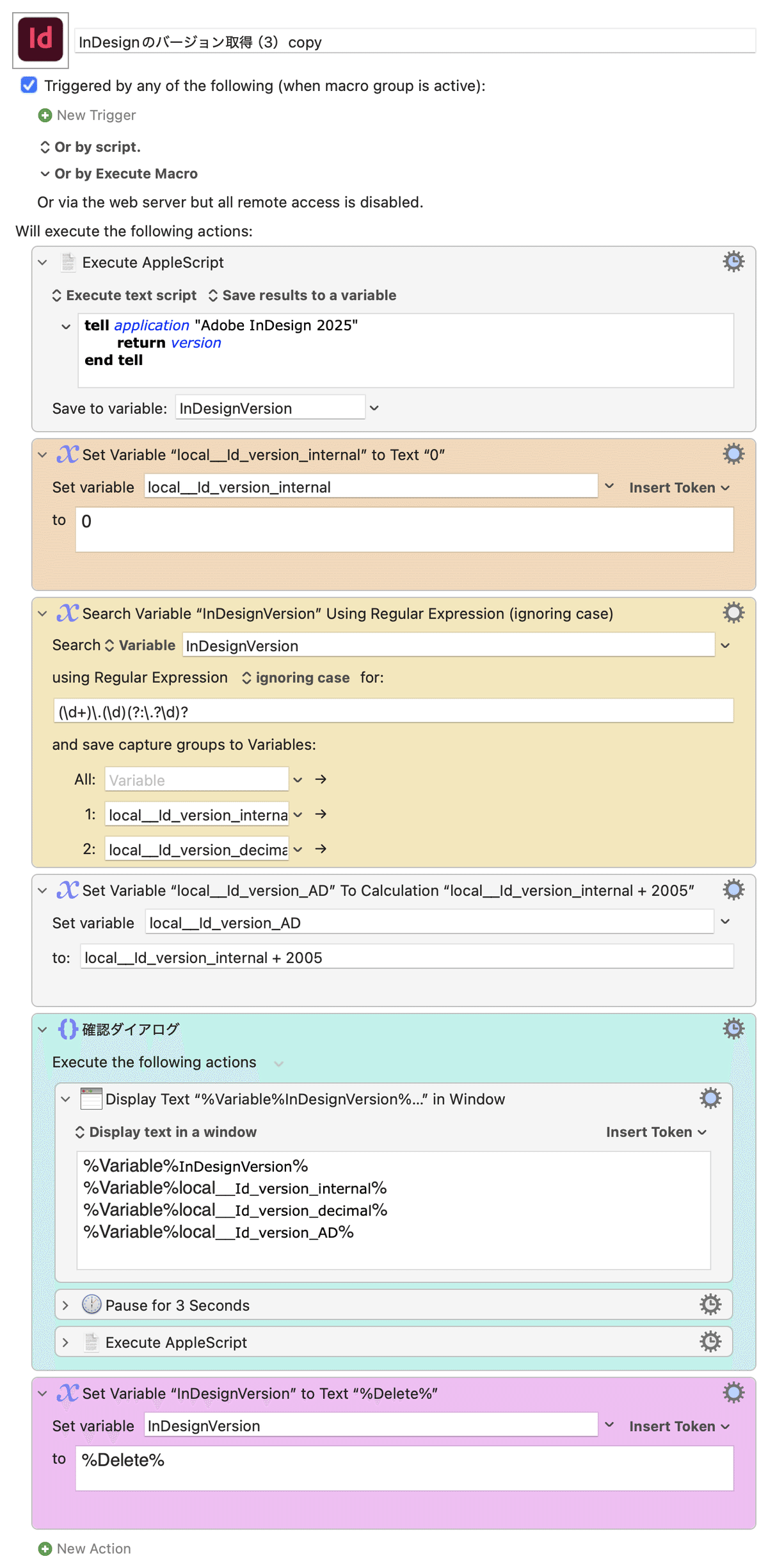Viewport: 768px width, 1568px height.
Task: Open Execute text script popup
Action: pos(124,295)
